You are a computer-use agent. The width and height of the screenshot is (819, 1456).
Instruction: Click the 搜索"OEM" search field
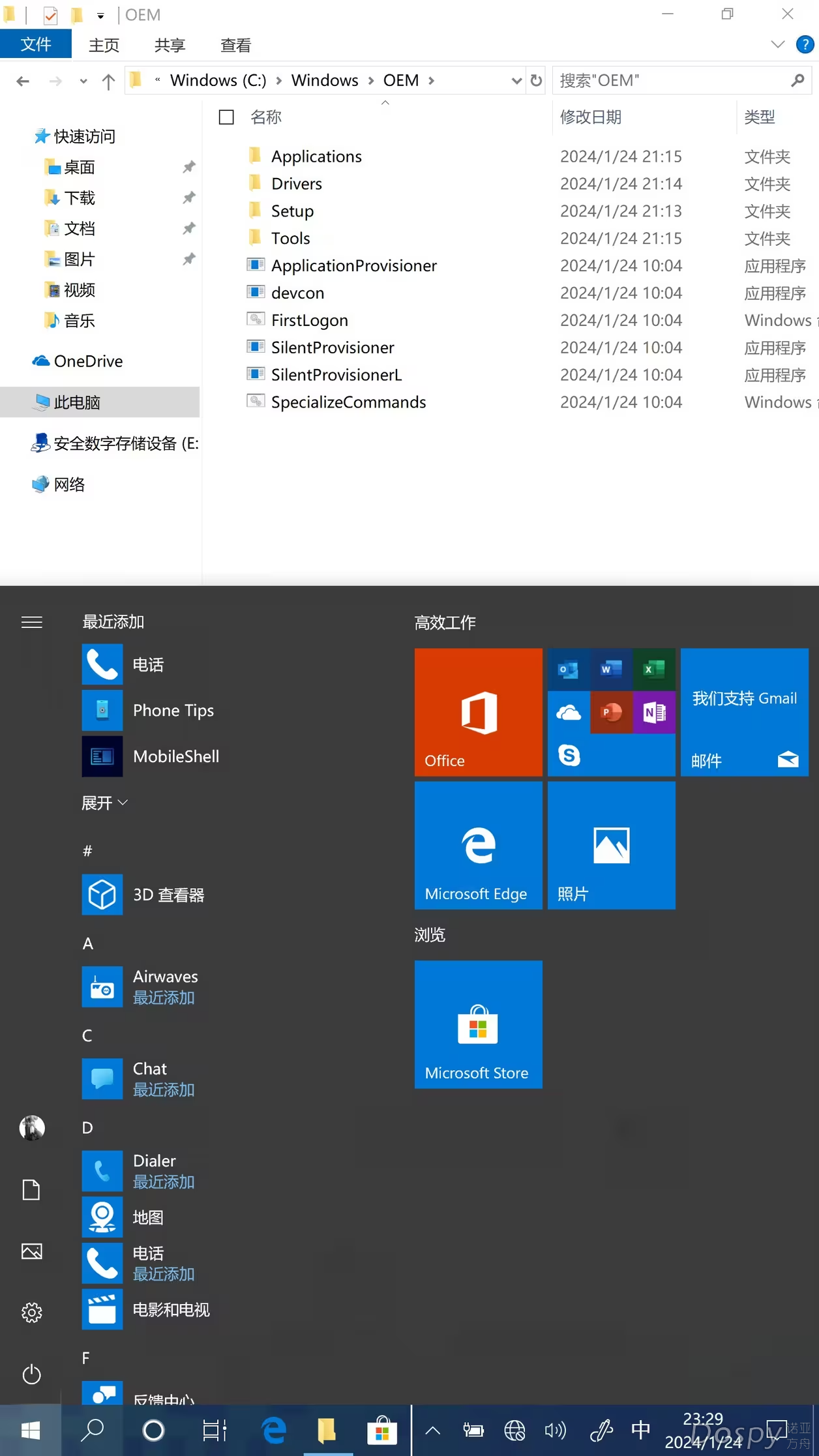coord(672,81)
